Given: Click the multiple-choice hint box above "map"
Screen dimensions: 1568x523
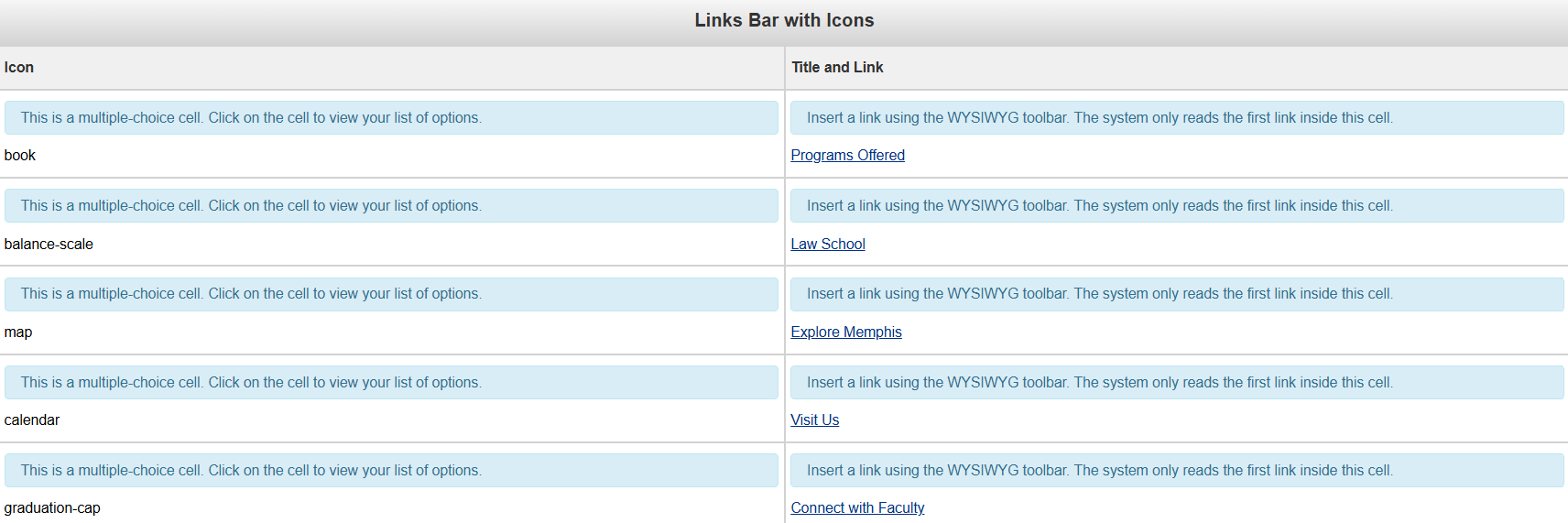Looking at the screenshot, I should 391,294.
